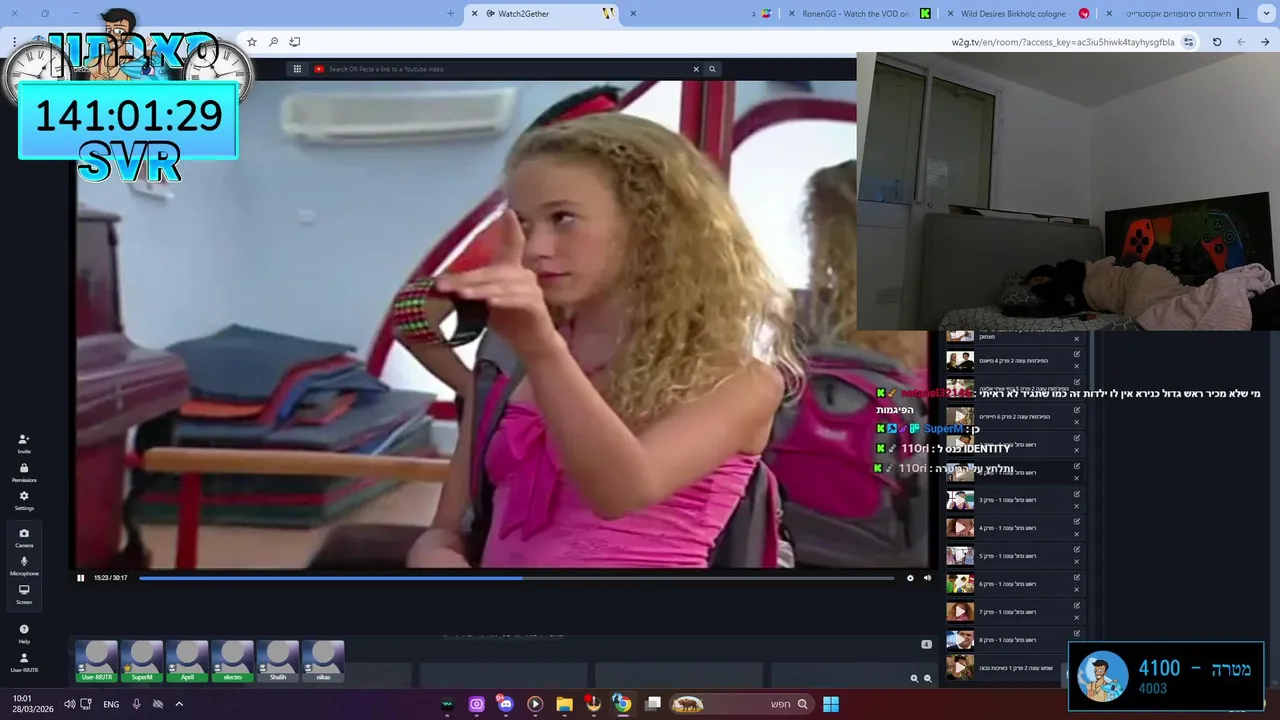The height and width of the screenshot is (720, 1280).
Task: Open the ENG language switcher
Action: point(111,704)
